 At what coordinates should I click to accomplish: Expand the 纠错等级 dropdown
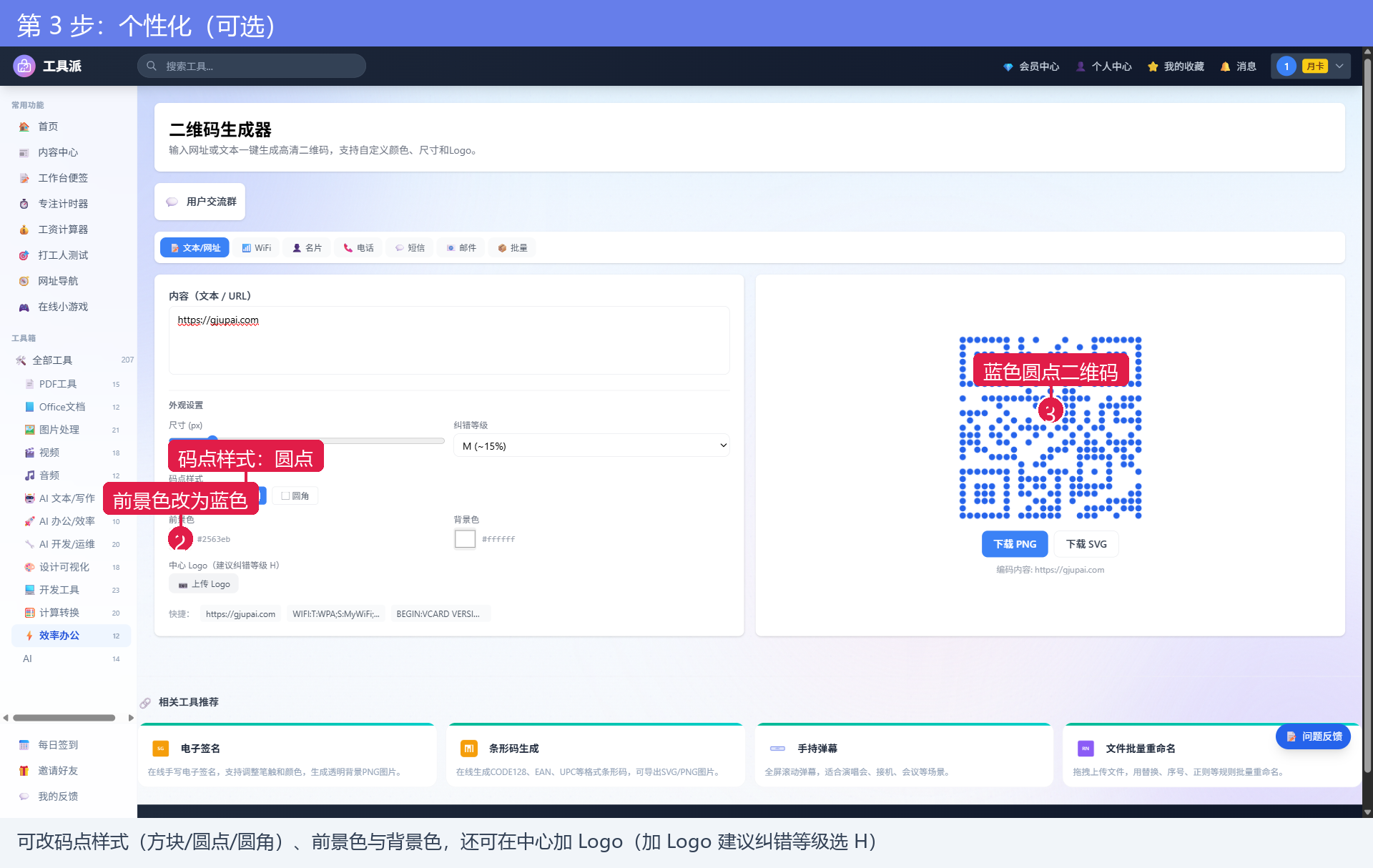(x=591, y=445)
